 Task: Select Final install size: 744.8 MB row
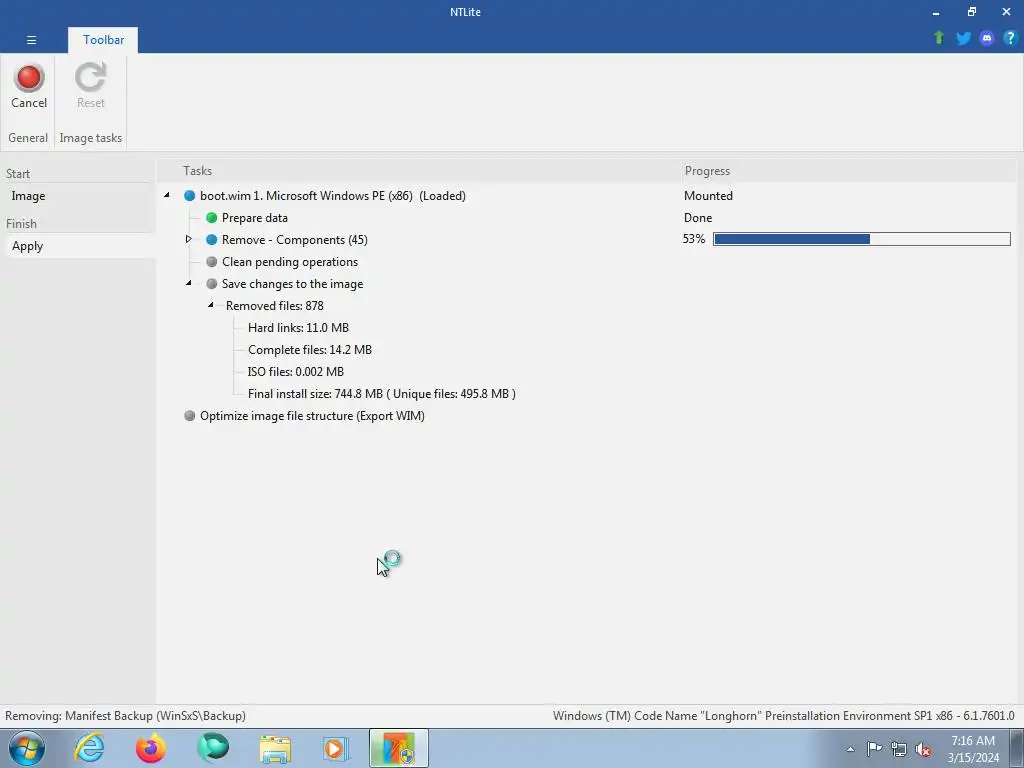point(381,394)
